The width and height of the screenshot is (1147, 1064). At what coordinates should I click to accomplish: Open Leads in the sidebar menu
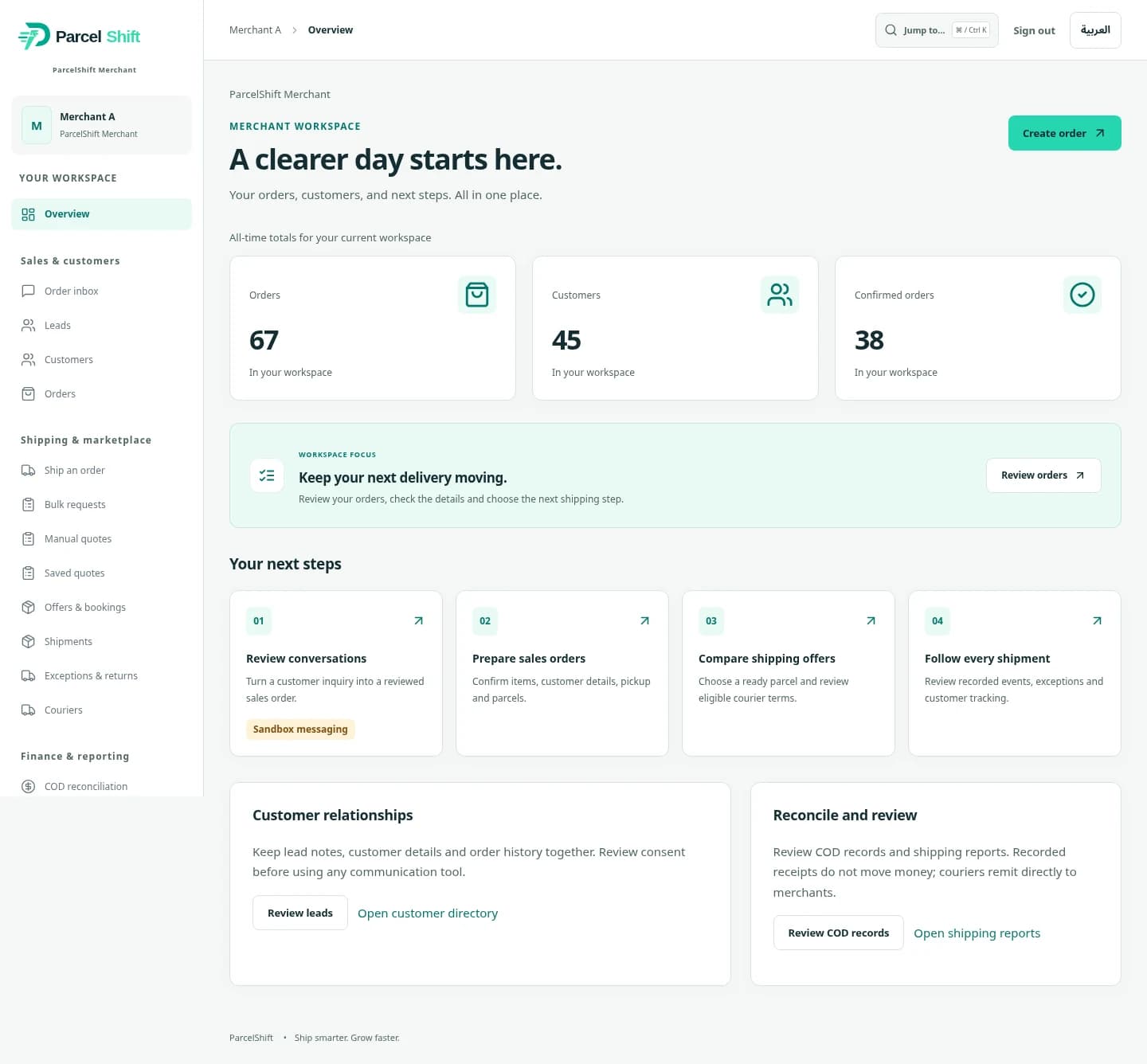[x=102, y=326]
